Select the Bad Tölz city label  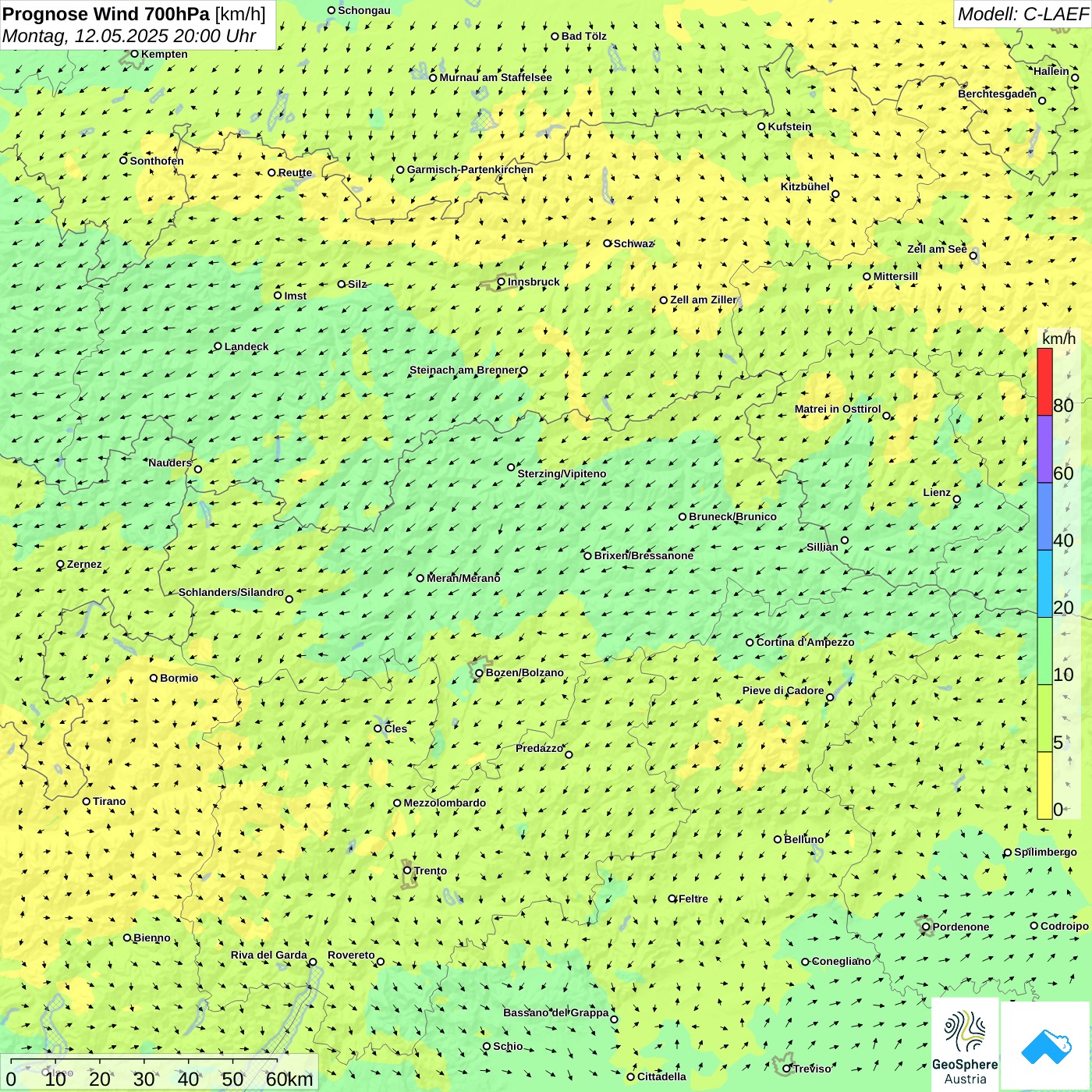coord(583,37)
